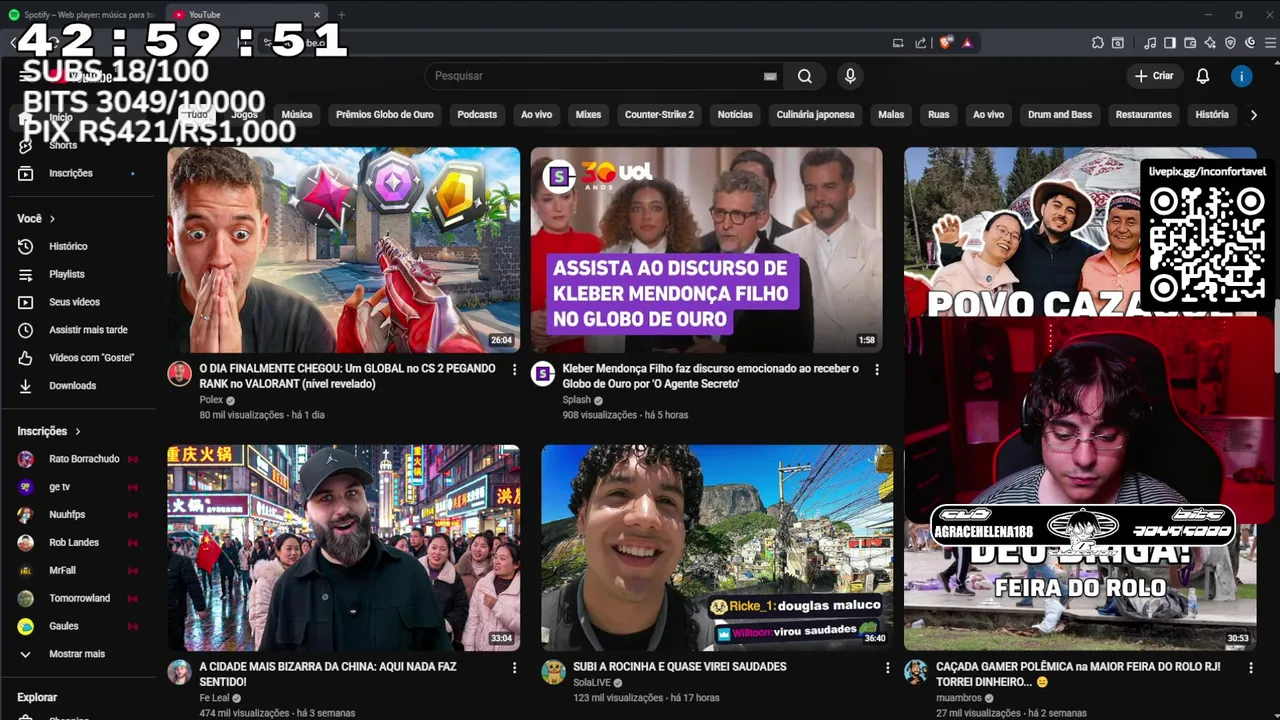Open Brave Wallet icon
The image size is (1280, 720).
[x=1190, y=43]
